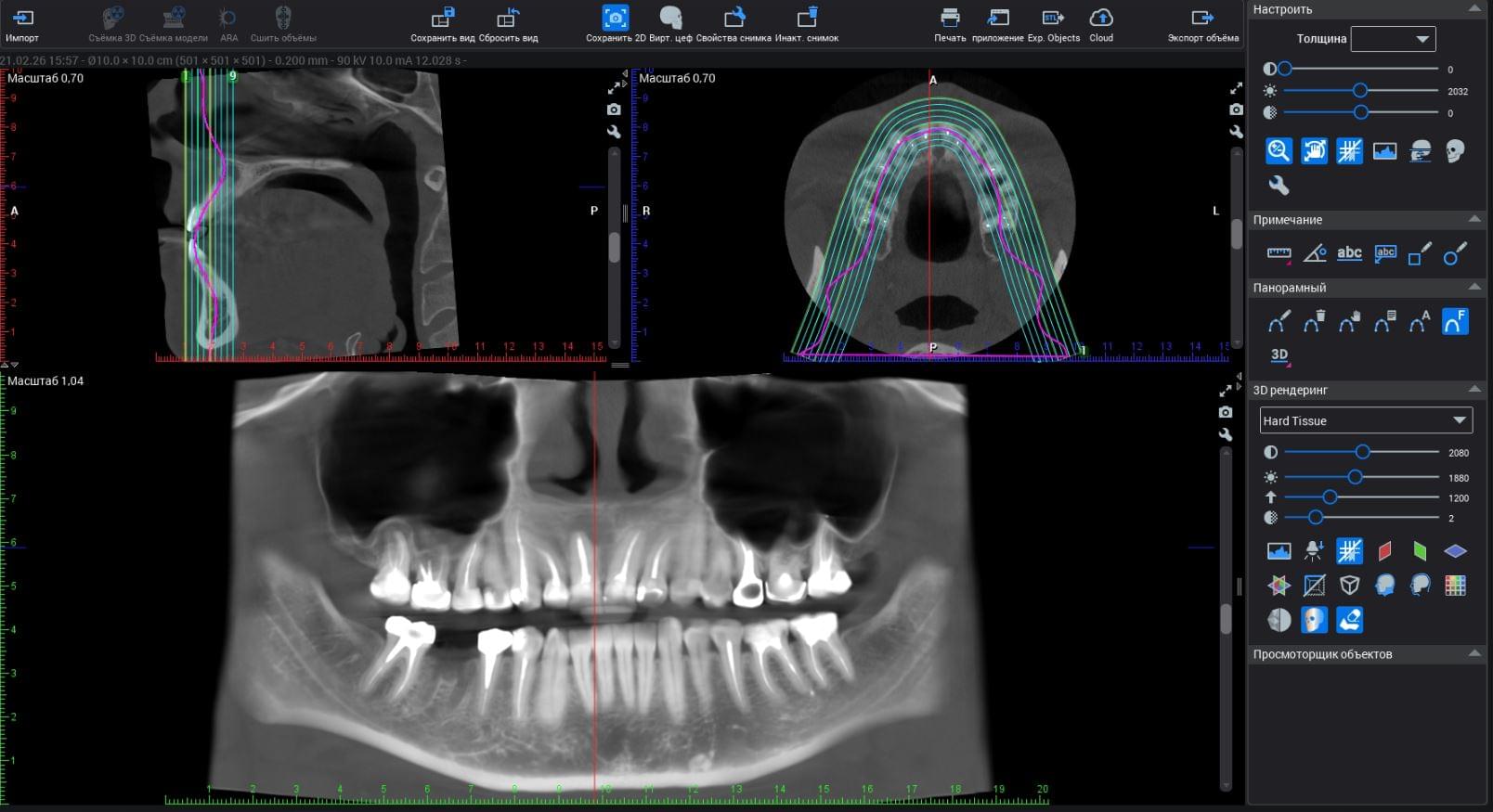1493x812 pixels.
Task: Click the axial view vertical scrollbar
Action: [1237, 234]
